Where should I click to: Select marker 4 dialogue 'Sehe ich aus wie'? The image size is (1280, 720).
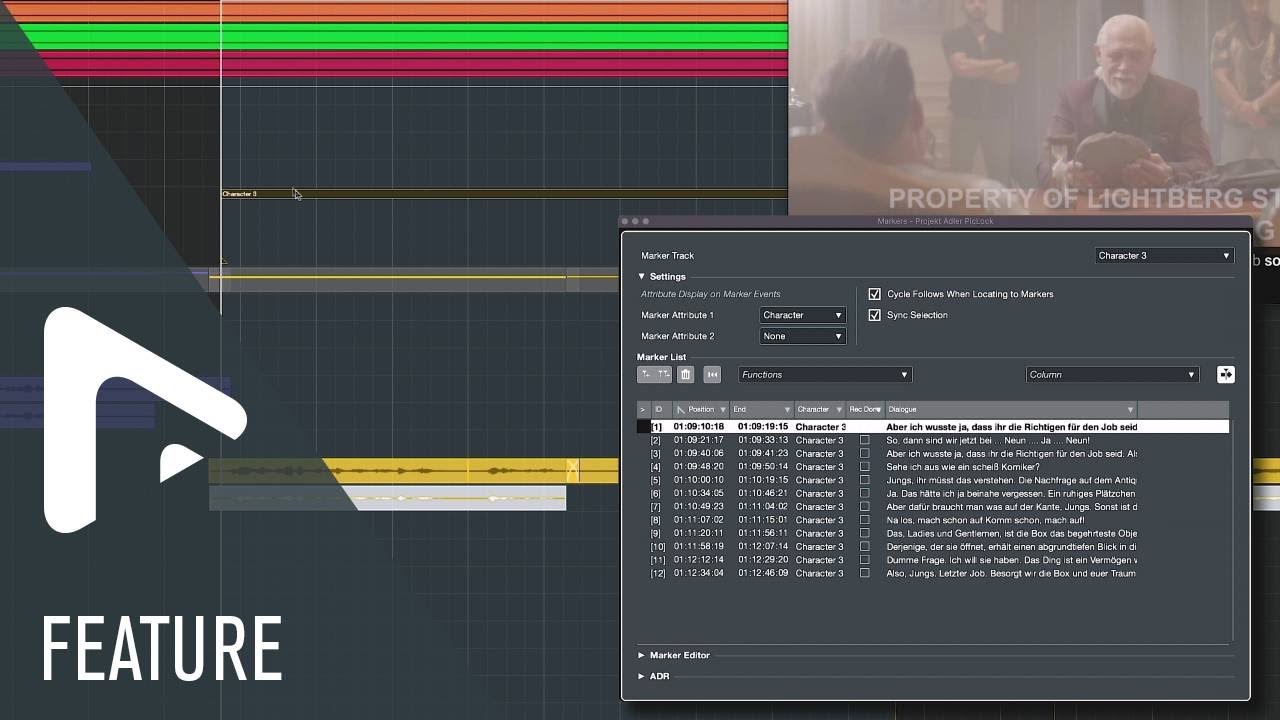(x=963, y=467)
